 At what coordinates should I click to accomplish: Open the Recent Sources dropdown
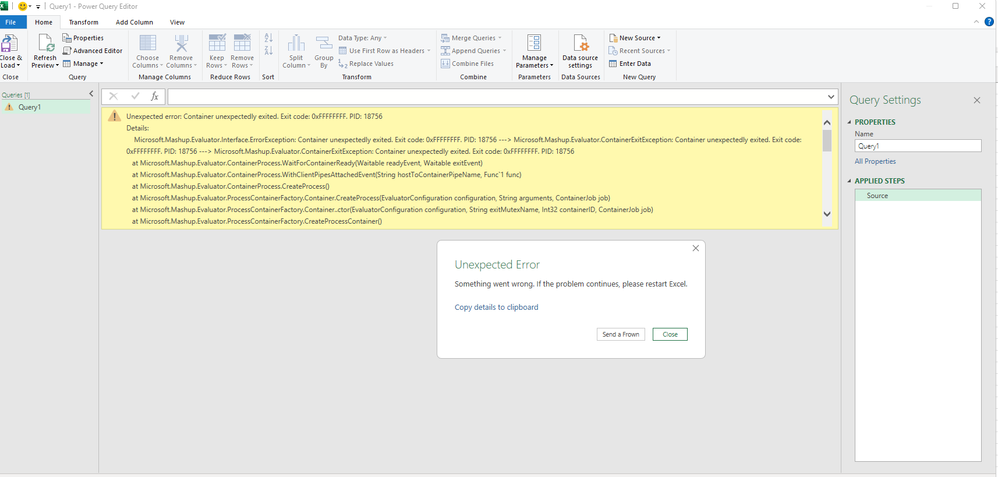coord(640,51)
